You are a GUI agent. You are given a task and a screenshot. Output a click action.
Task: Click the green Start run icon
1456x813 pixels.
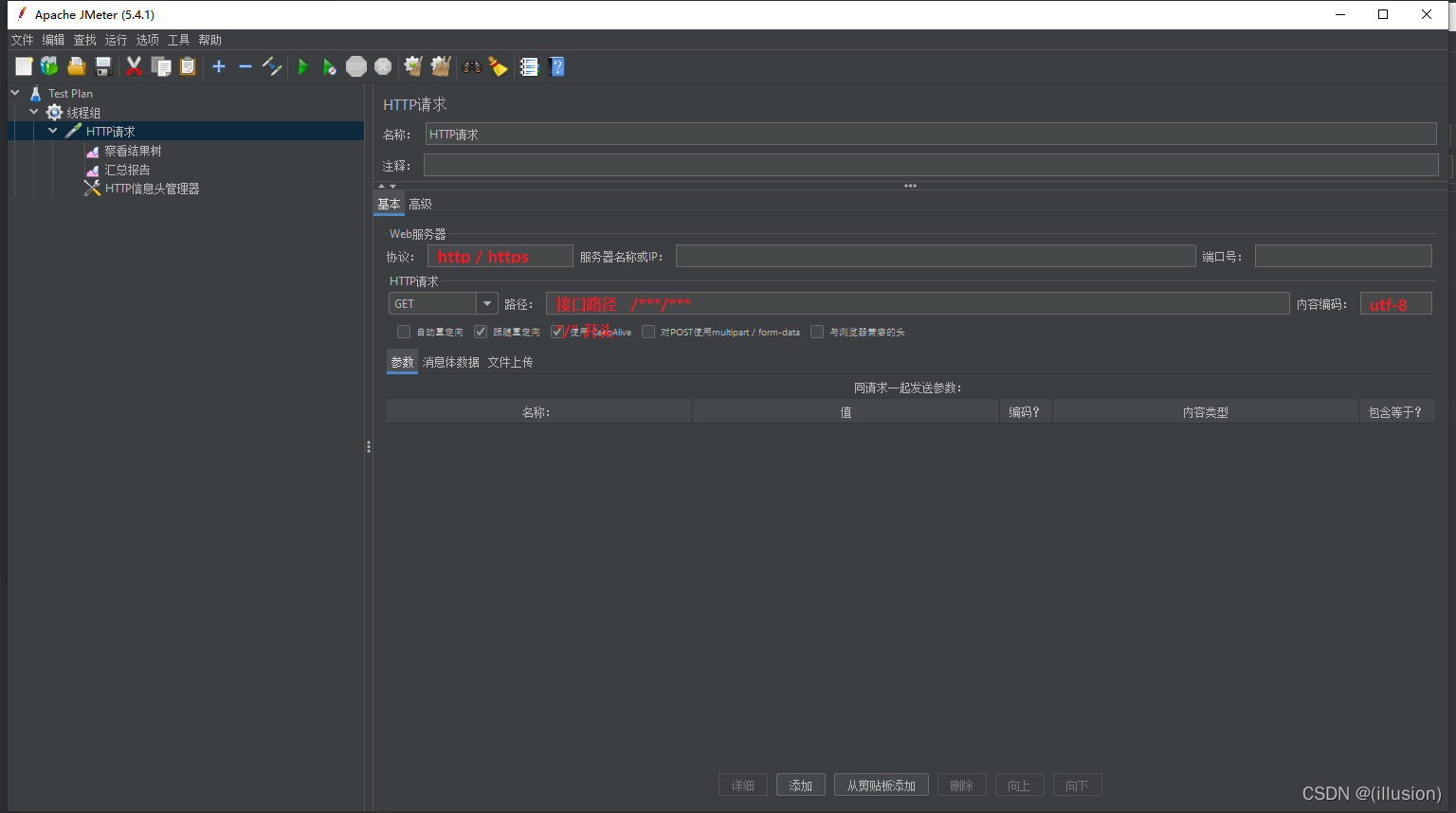[303, 66]
